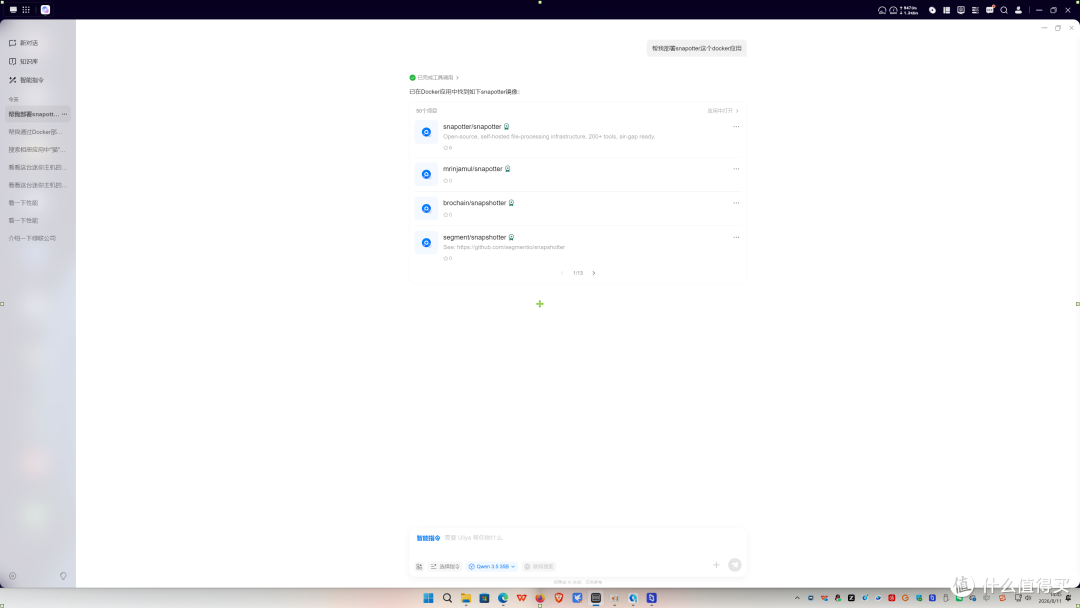Click the plus attachment icon in input bar
Screen dimensions: 1080x608
click(x=716, y=565)
